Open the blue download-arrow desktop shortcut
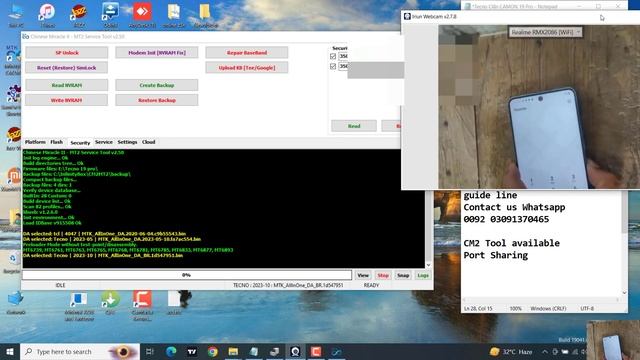Viewport: 640px width, 360px height. pyautogui.click(x=110, y=14)
